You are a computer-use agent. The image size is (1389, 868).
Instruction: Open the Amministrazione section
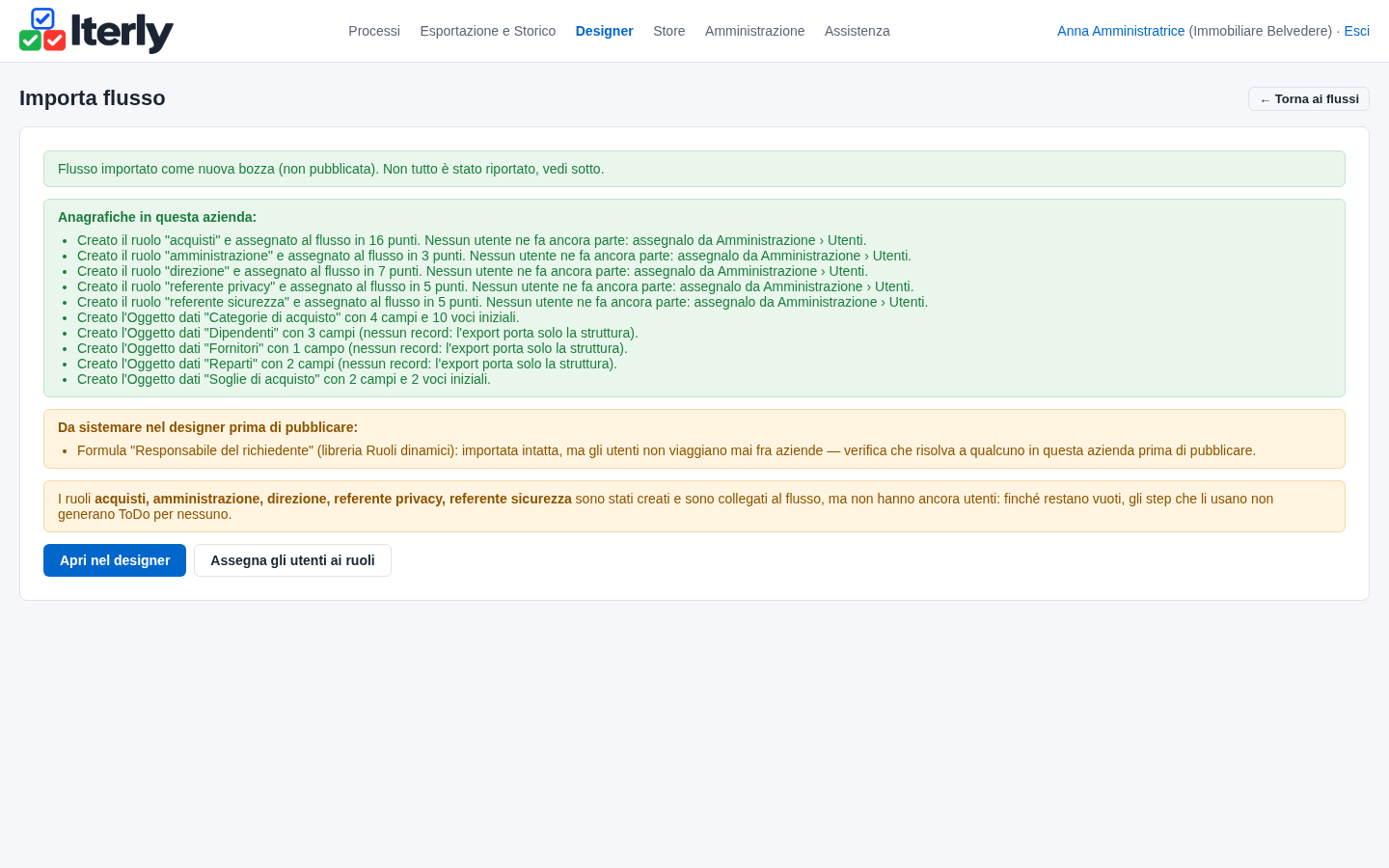[755, 31]
